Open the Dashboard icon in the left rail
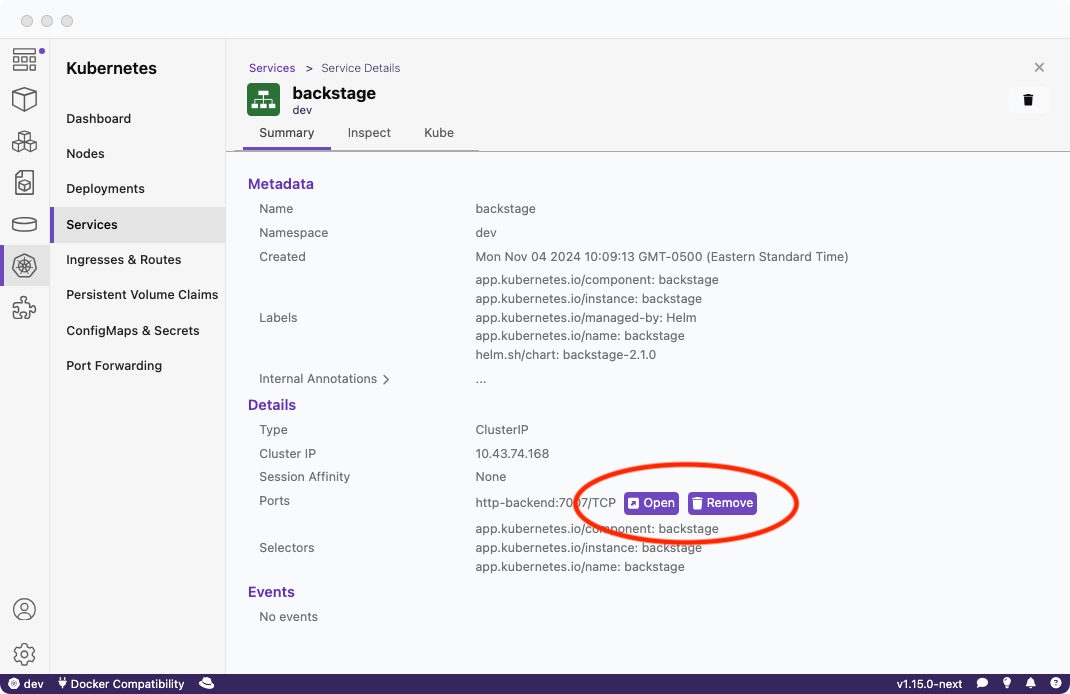Screen dimensions: 1070x694 click(24, 60)
